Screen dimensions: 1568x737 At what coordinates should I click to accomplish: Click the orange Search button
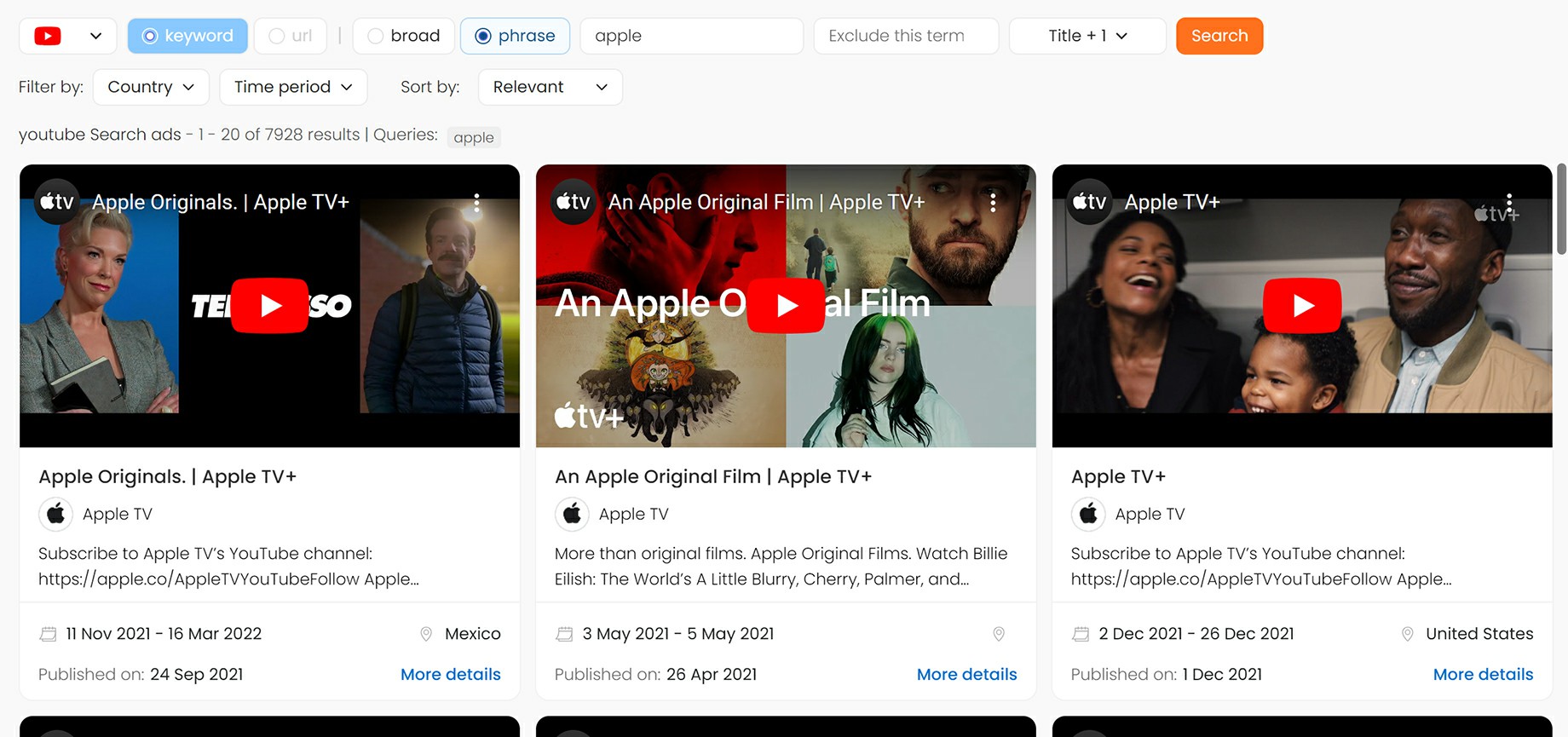tap(1219, 36)
